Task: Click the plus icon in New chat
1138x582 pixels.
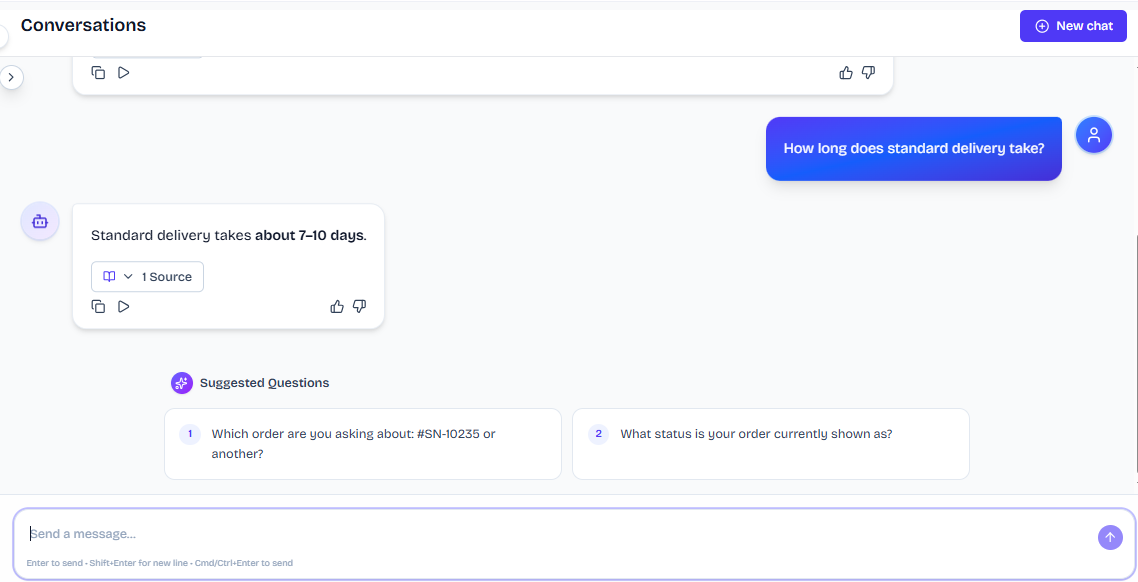Action: (x=1042, y=26)
